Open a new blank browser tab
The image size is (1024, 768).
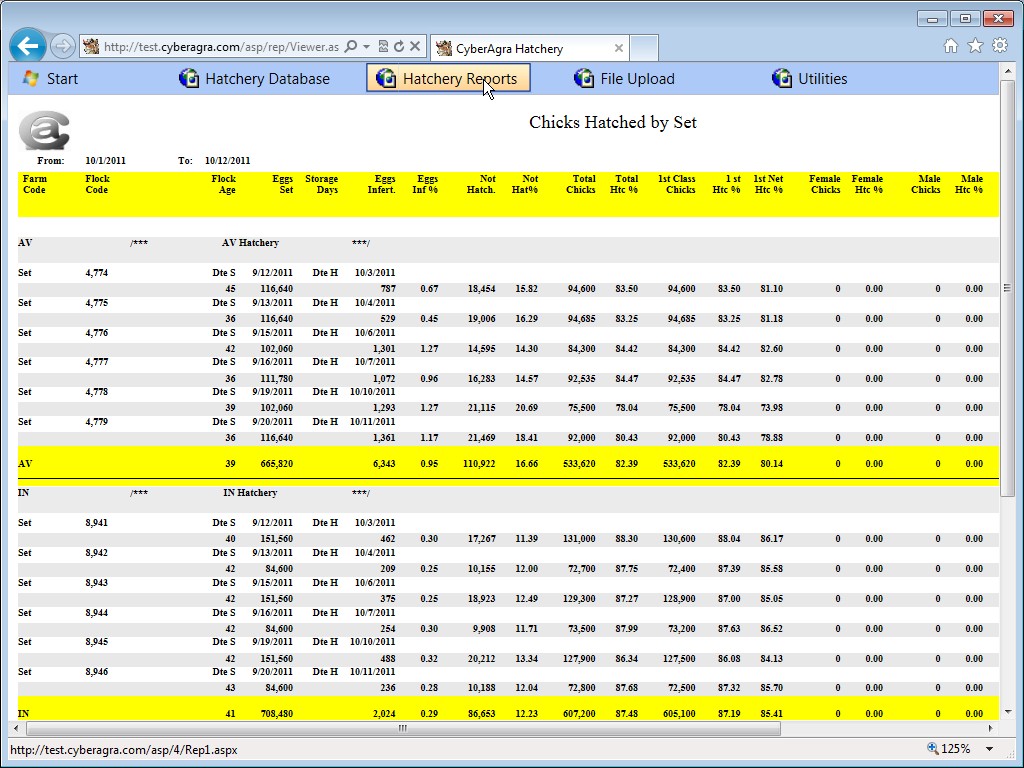(644, 48)
